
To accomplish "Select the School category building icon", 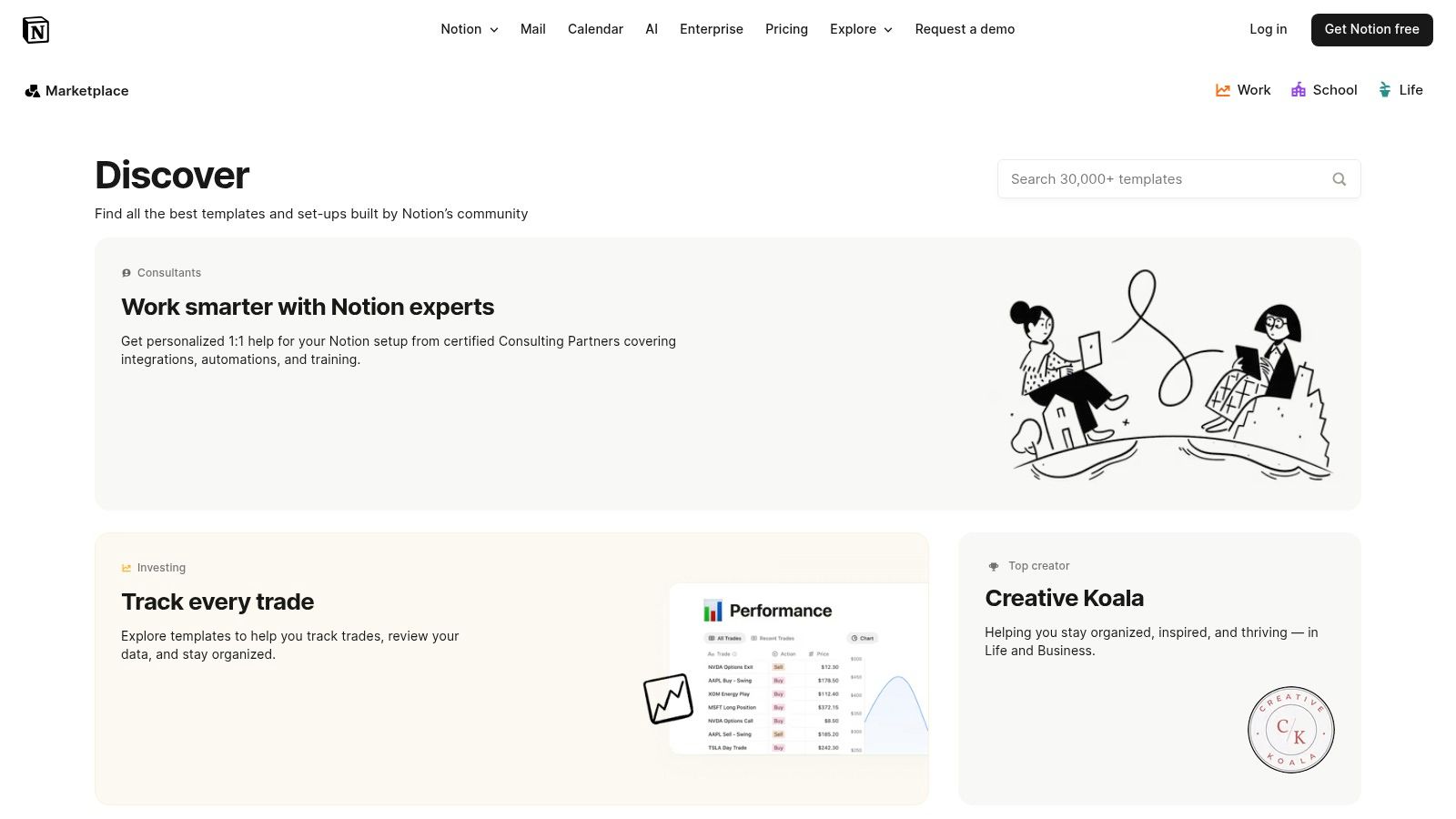I will click(1298, 90).
